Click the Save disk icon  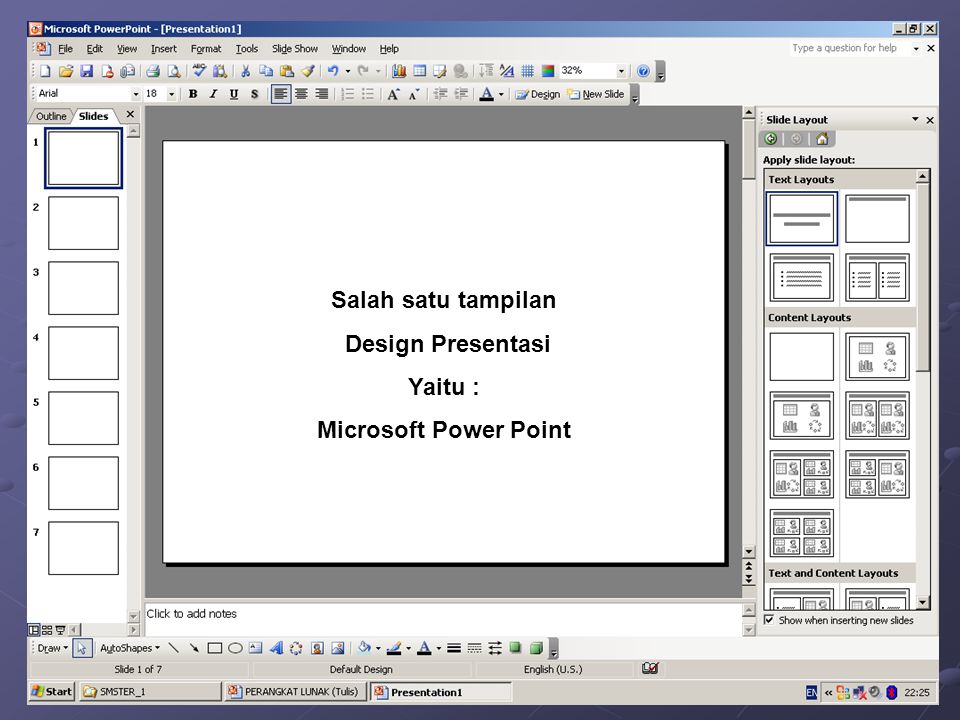(x=86, y=71)
